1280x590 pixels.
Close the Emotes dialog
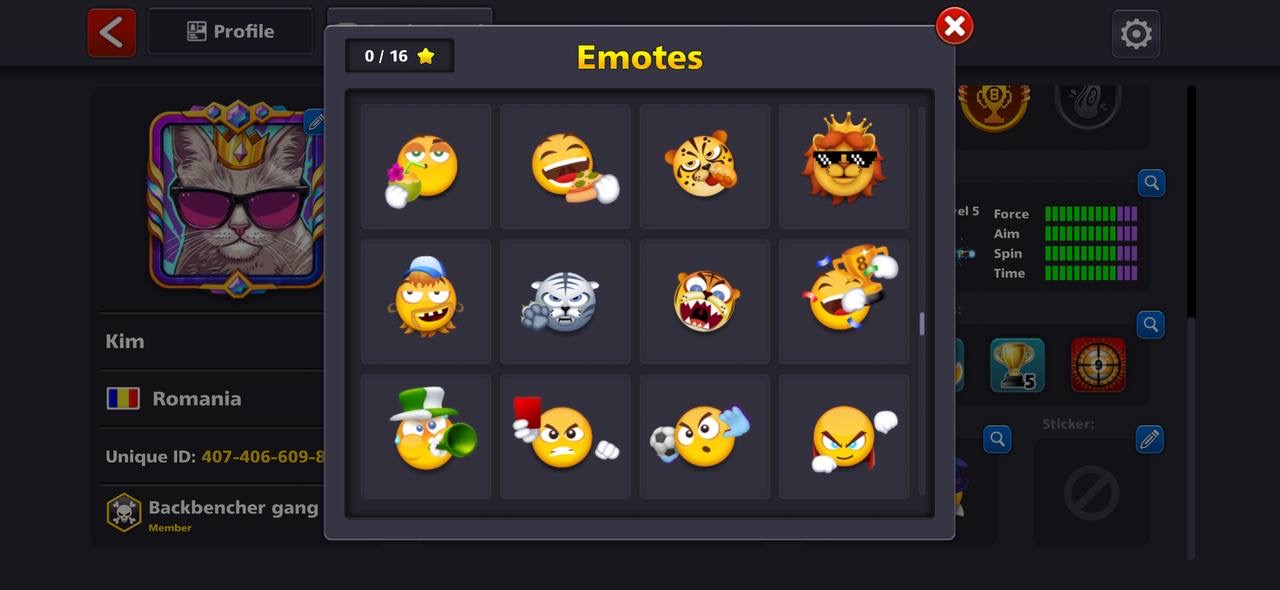[954, 26]
